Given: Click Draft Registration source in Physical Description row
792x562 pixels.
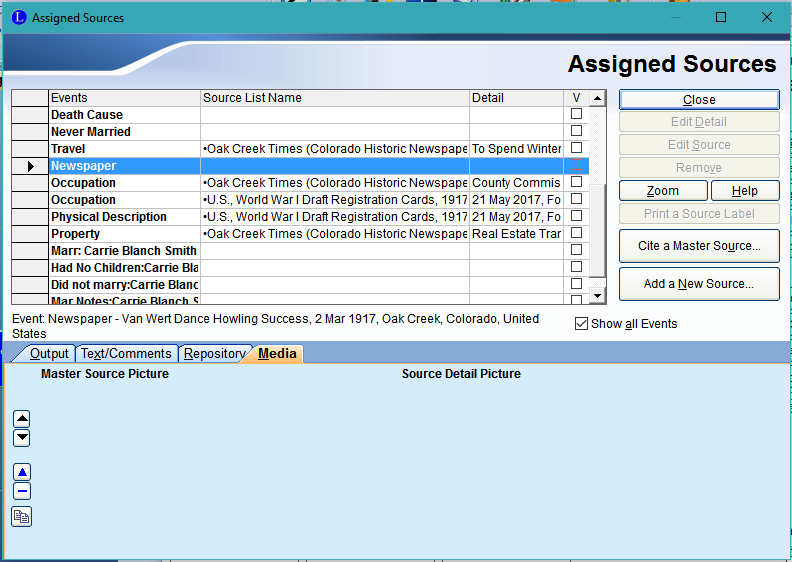Looking at the screenshot, I should pos(335,217).
